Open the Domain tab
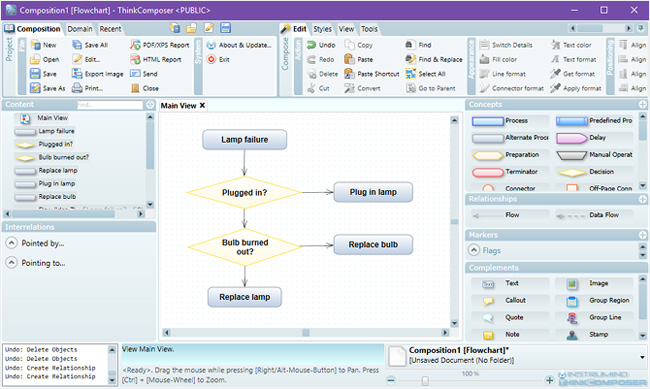 (80, 29)
